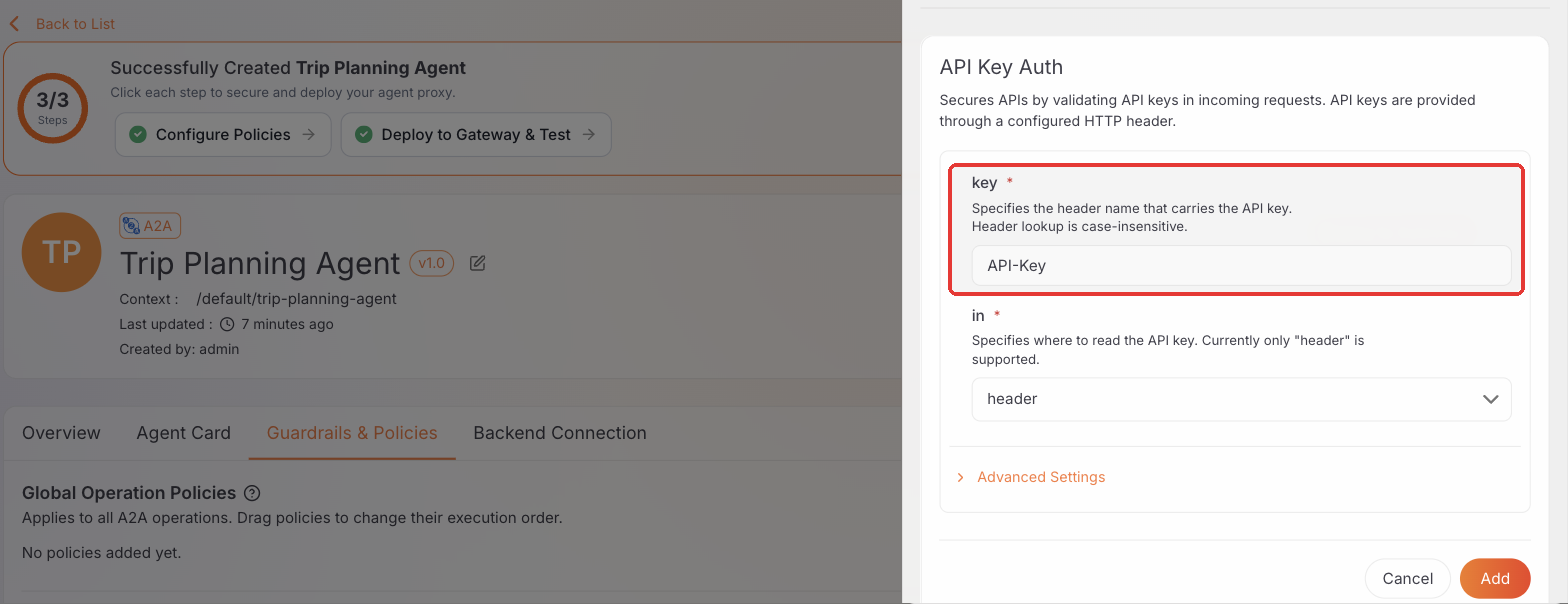Switch to the Agent Card tab
Viewport: 1568px width, 604px height.
183,433
